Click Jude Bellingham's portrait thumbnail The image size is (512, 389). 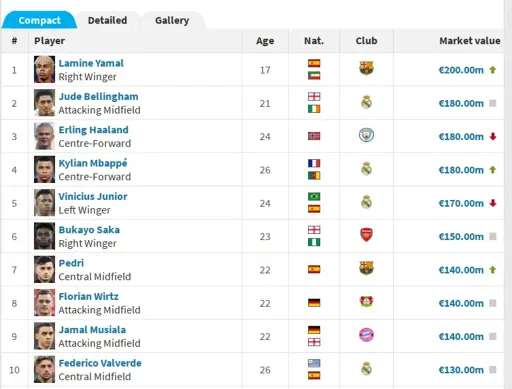(44, 103)
